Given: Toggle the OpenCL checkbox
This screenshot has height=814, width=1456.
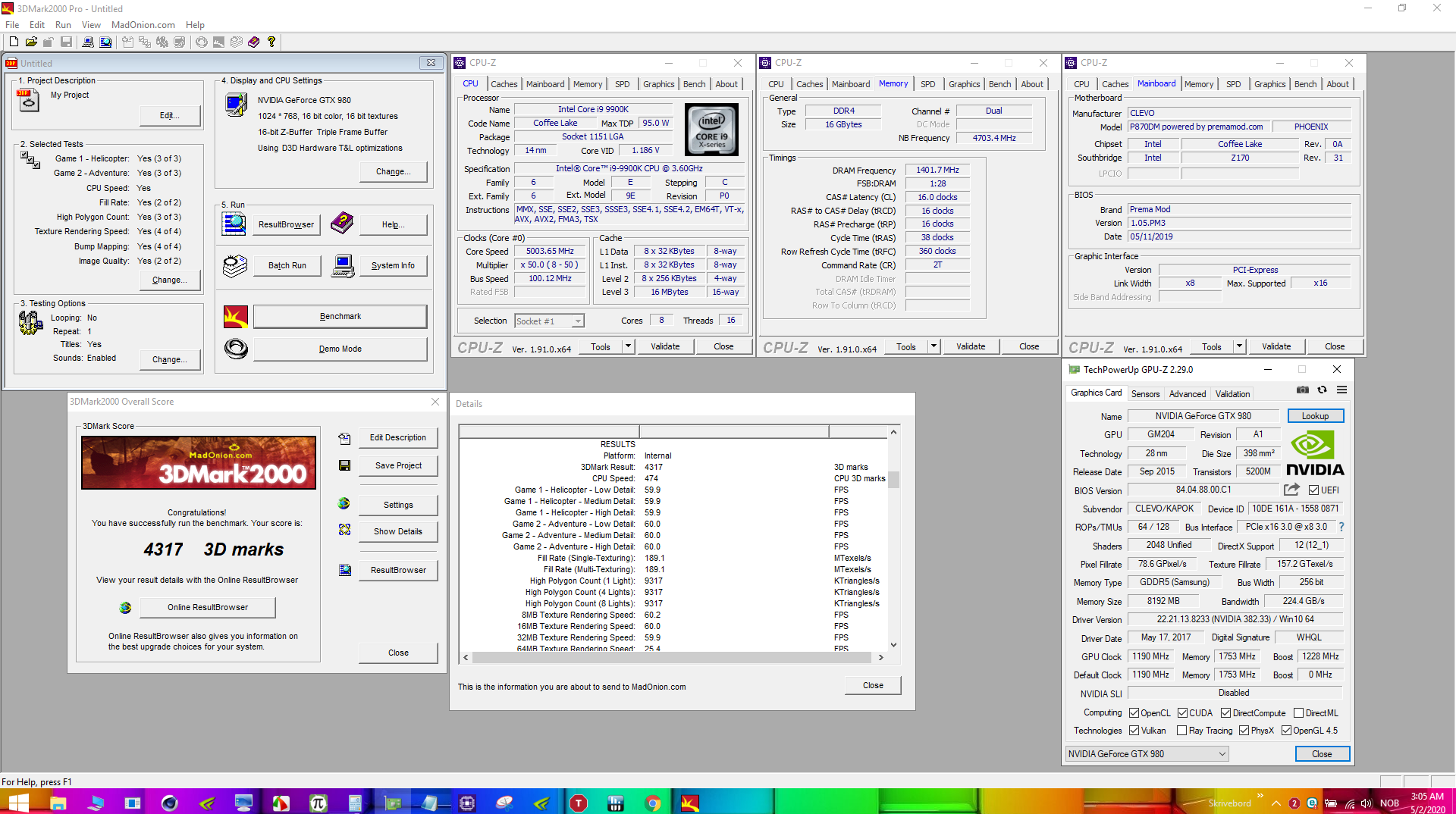Looking at the screenshot, I should click(x=1134, y=713).
